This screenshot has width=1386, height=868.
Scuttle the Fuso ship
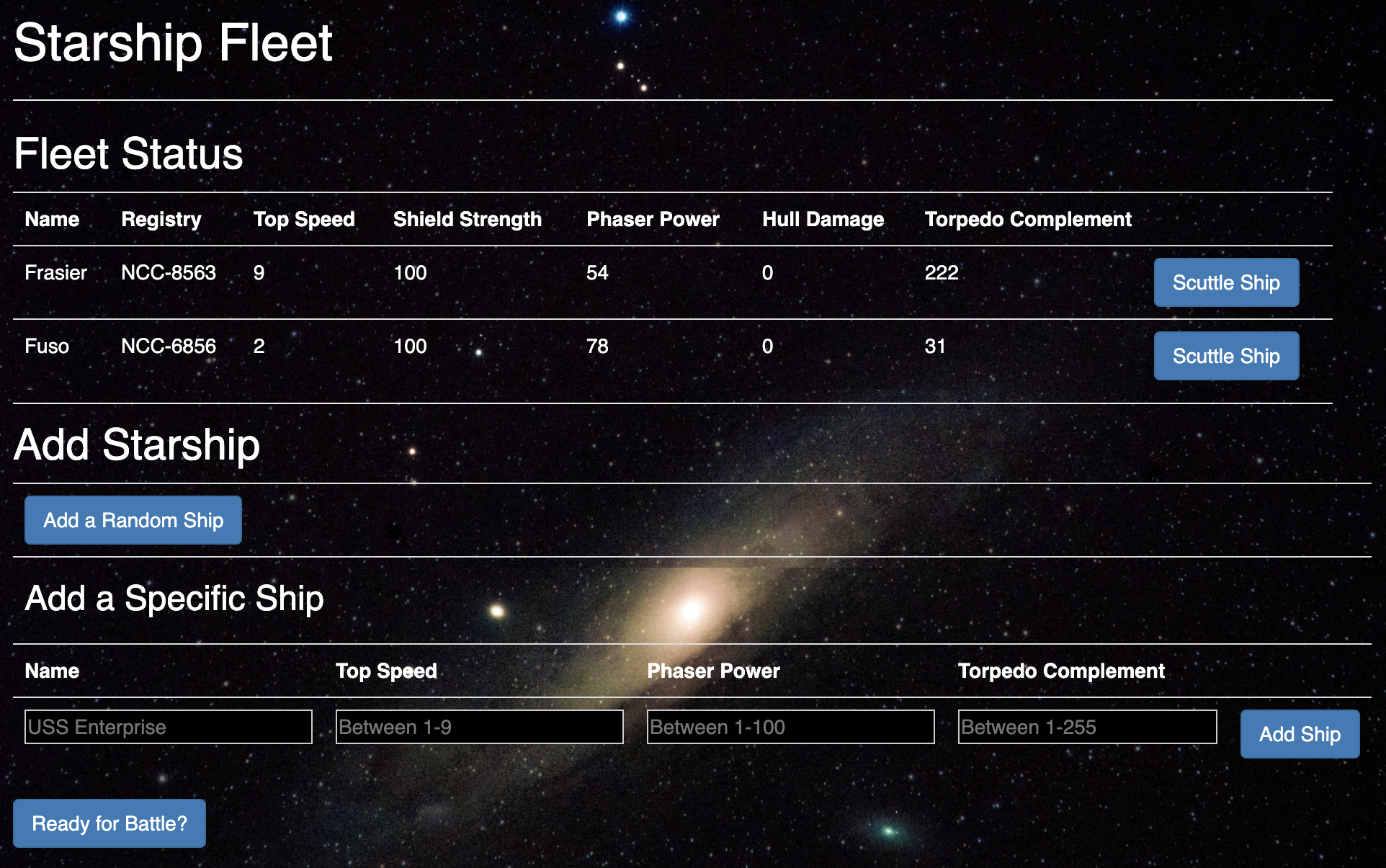coord(1226,356)
